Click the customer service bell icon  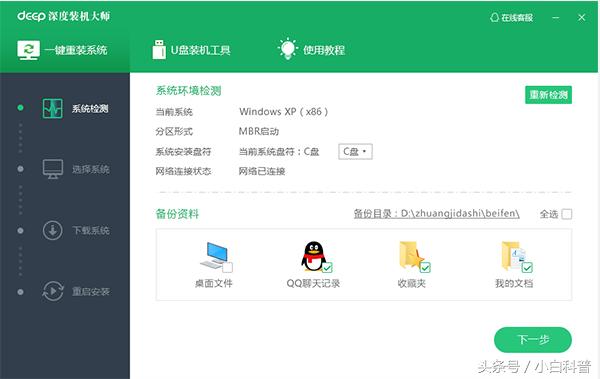coord(494,18)
